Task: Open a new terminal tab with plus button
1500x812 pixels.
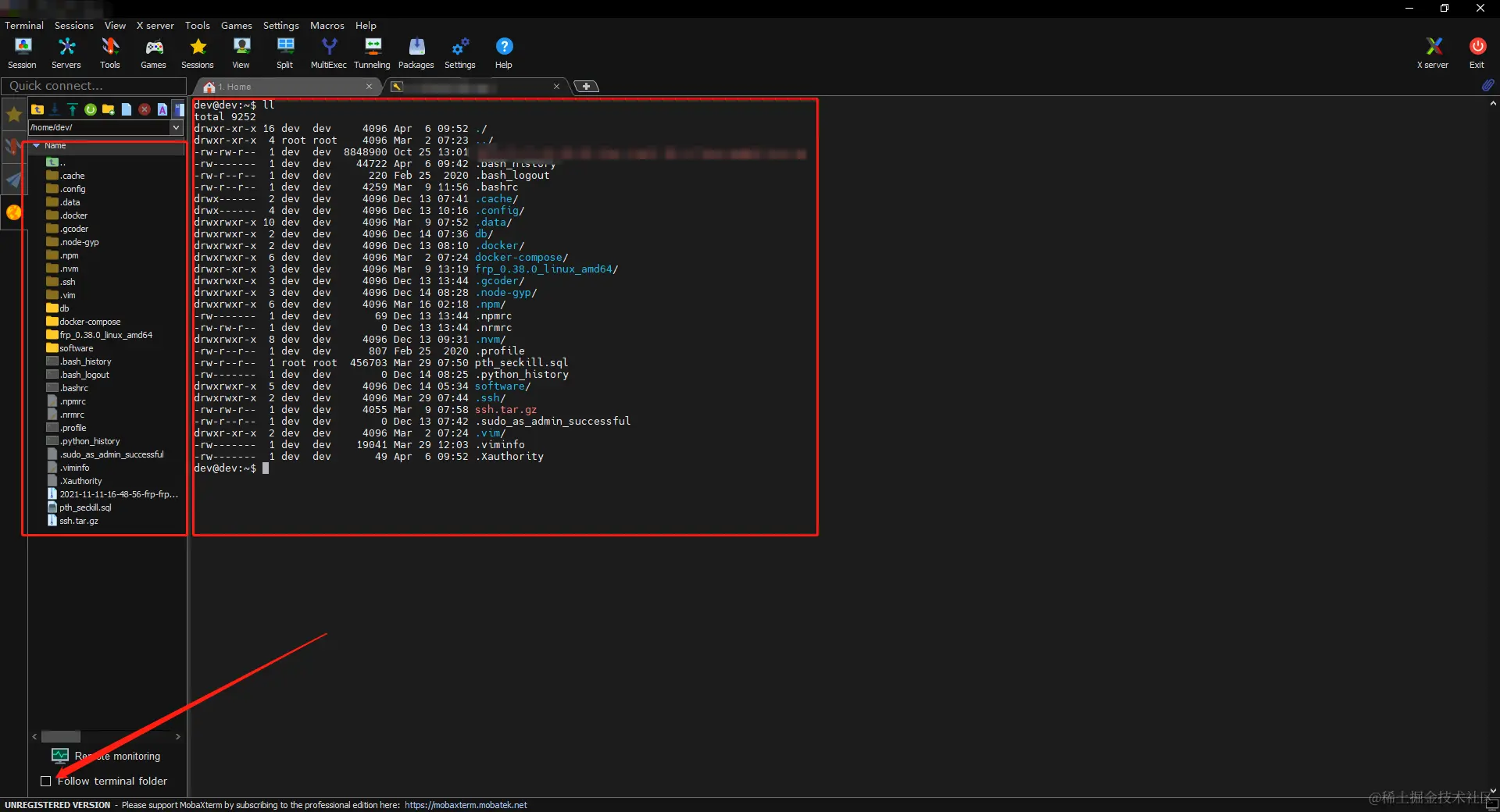Action: click(x=586, y=86)
